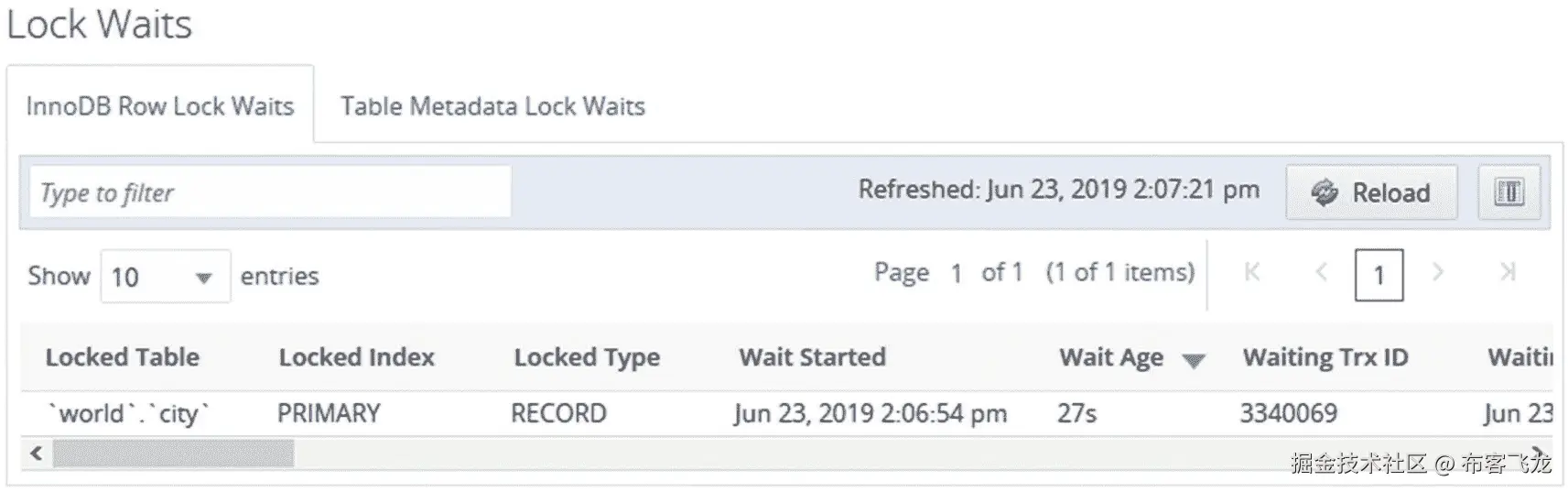Select the `world`.`city` table row
The height and width of the screenshot is (492, 1568).
(129, 413)
